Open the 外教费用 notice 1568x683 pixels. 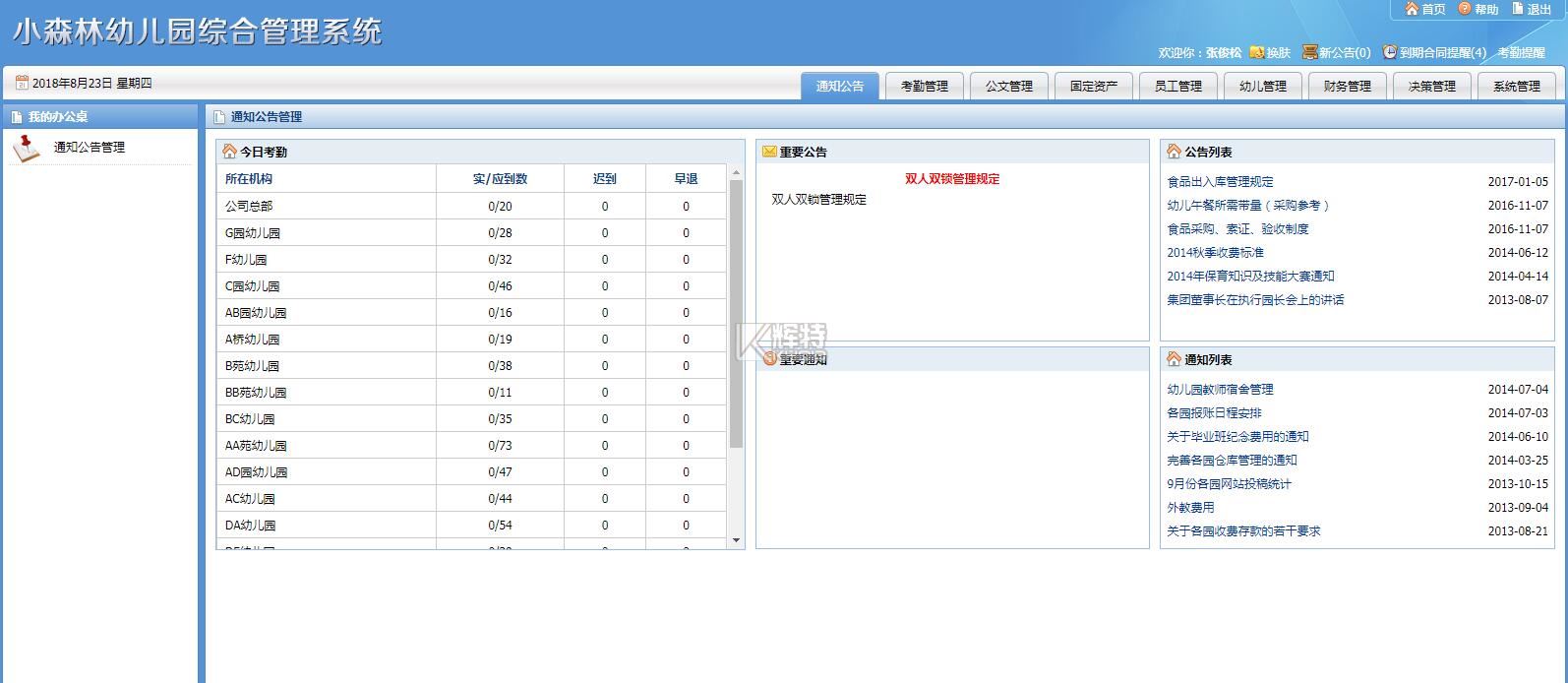(x=1190, y=508)
